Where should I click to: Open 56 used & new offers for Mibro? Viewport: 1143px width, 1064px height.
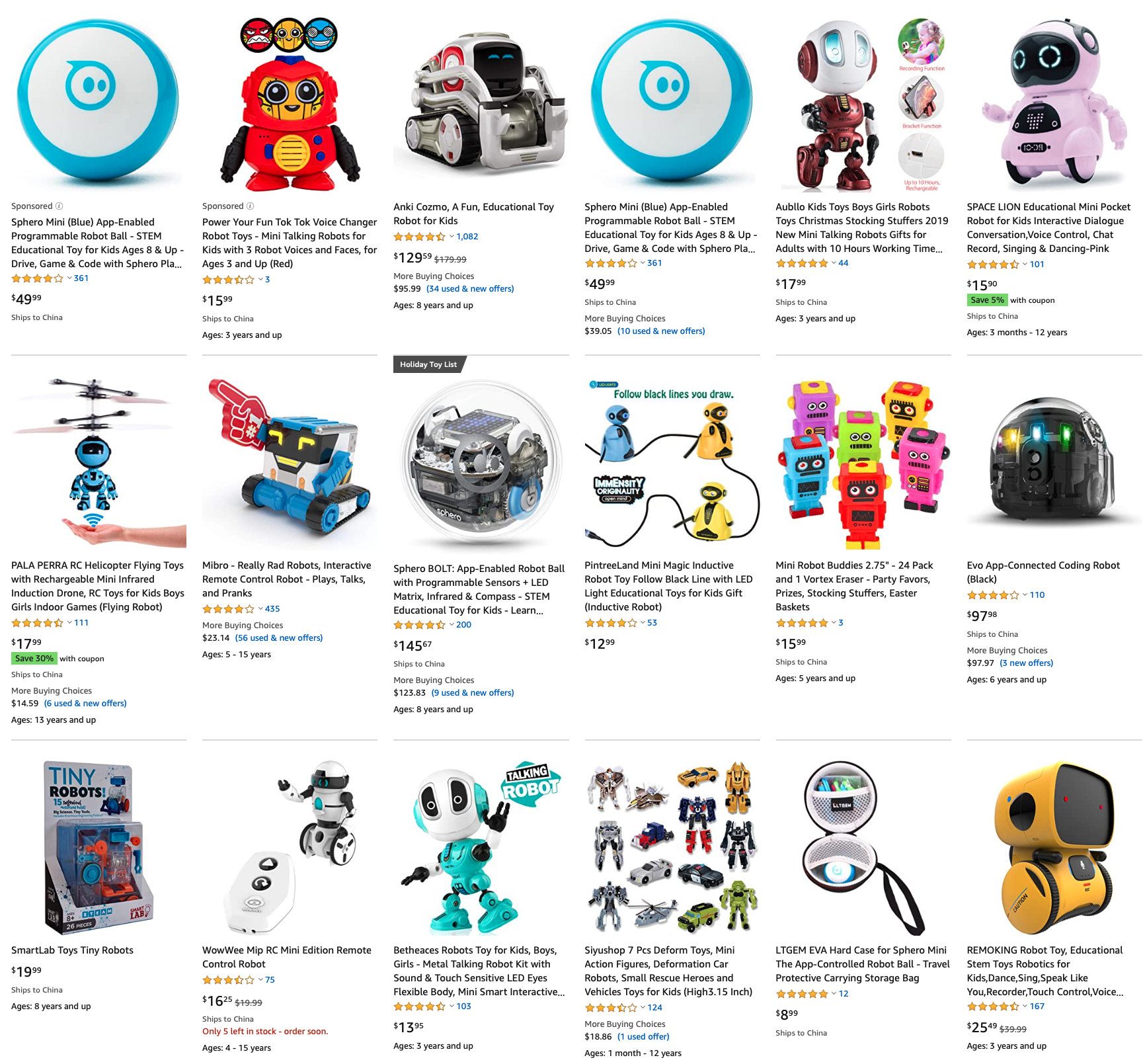point(279,638)
